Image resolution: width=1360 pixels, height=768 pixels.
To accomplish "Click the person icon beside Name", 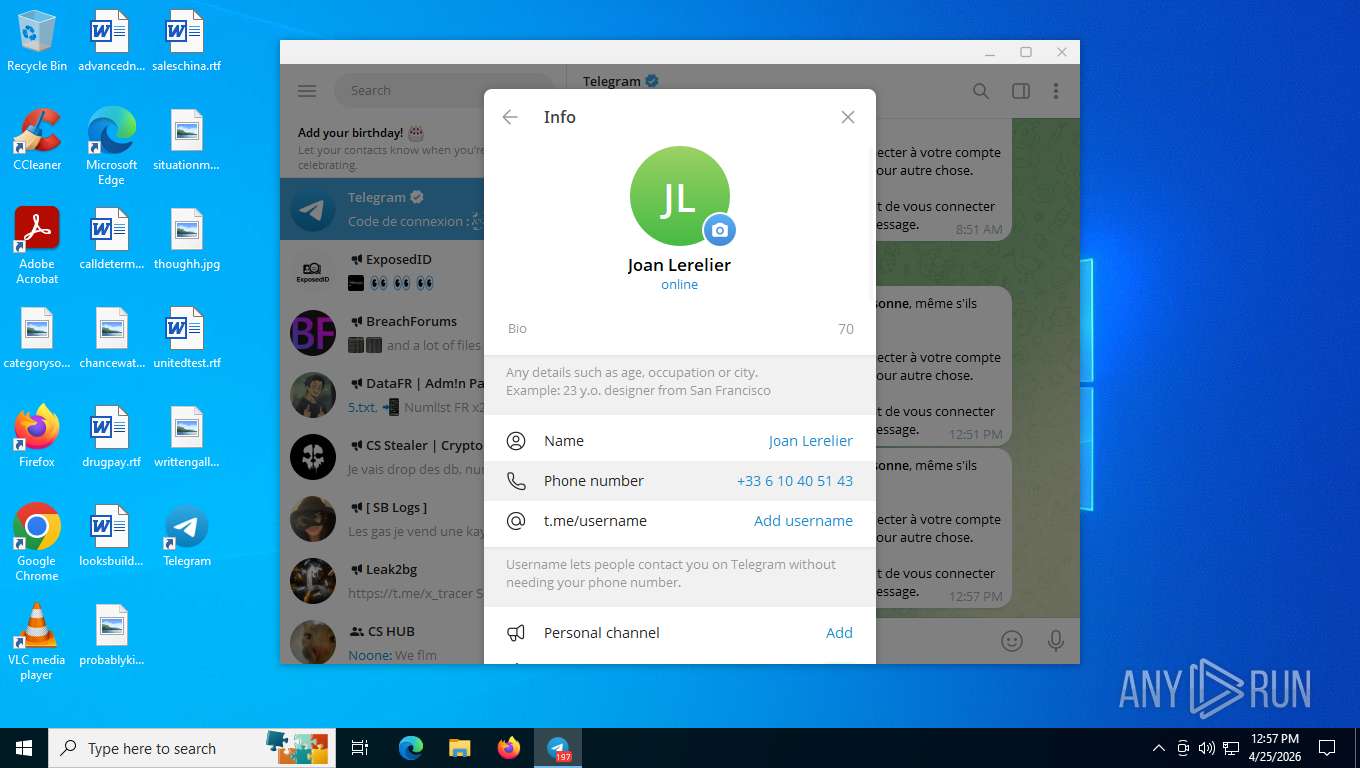I will pos(516,441).
